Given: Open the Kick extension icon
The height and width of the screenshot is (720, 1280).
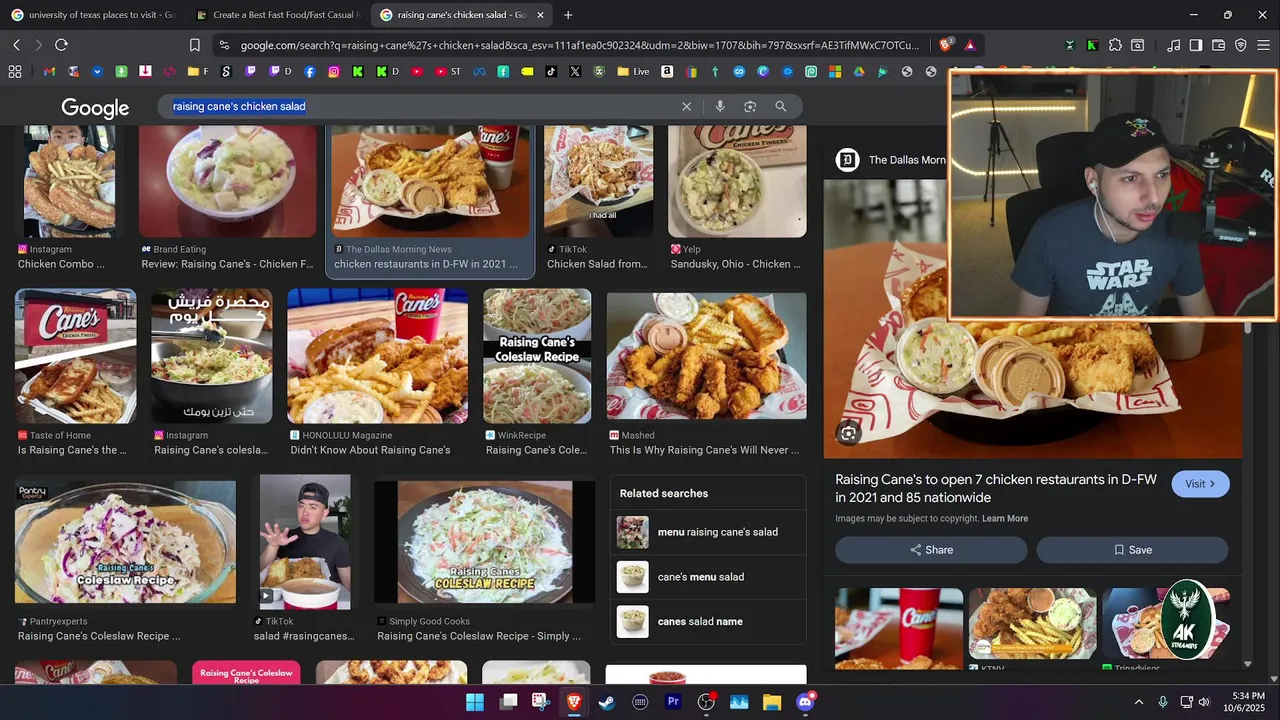Looking at the screenshot, I should click(x=1092, y=45).
